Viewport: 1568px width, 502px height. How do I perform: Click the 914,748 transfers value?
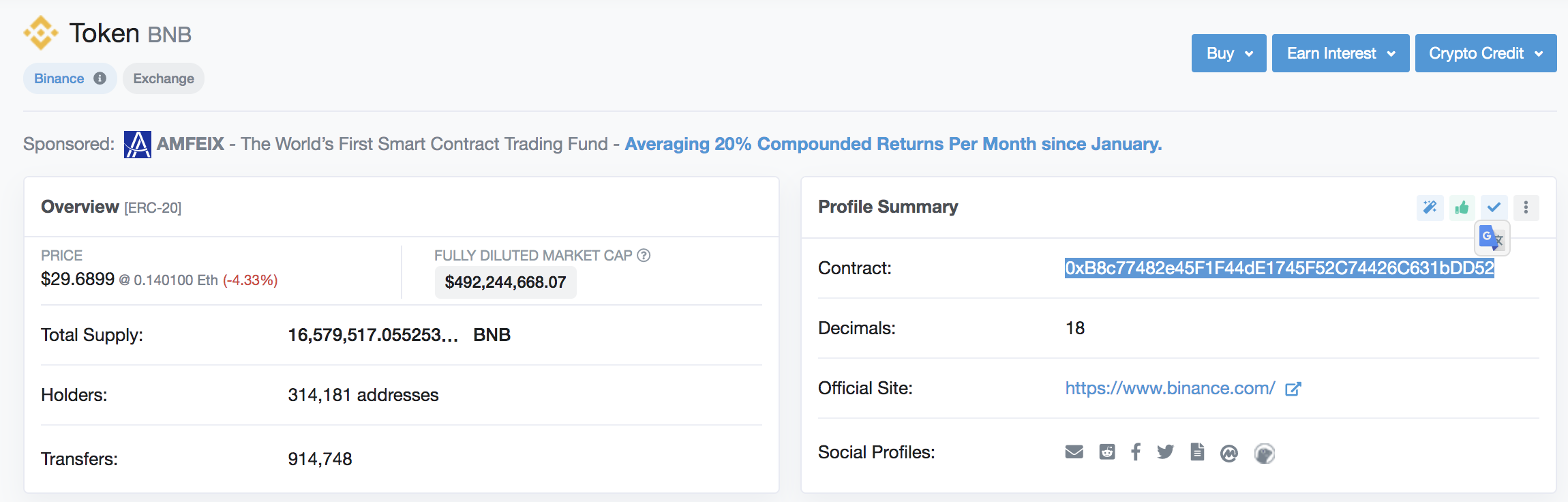320,459
